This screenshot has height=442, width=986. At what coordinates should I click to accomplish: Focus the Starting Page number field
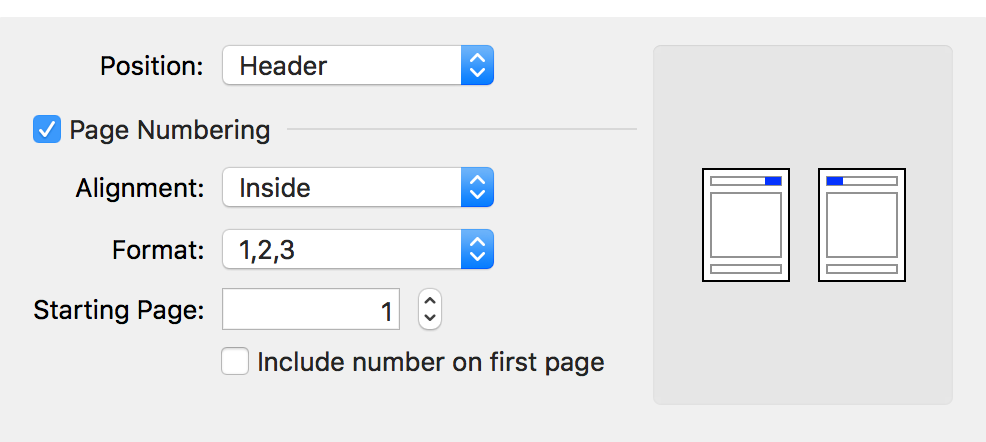[310, 310]
